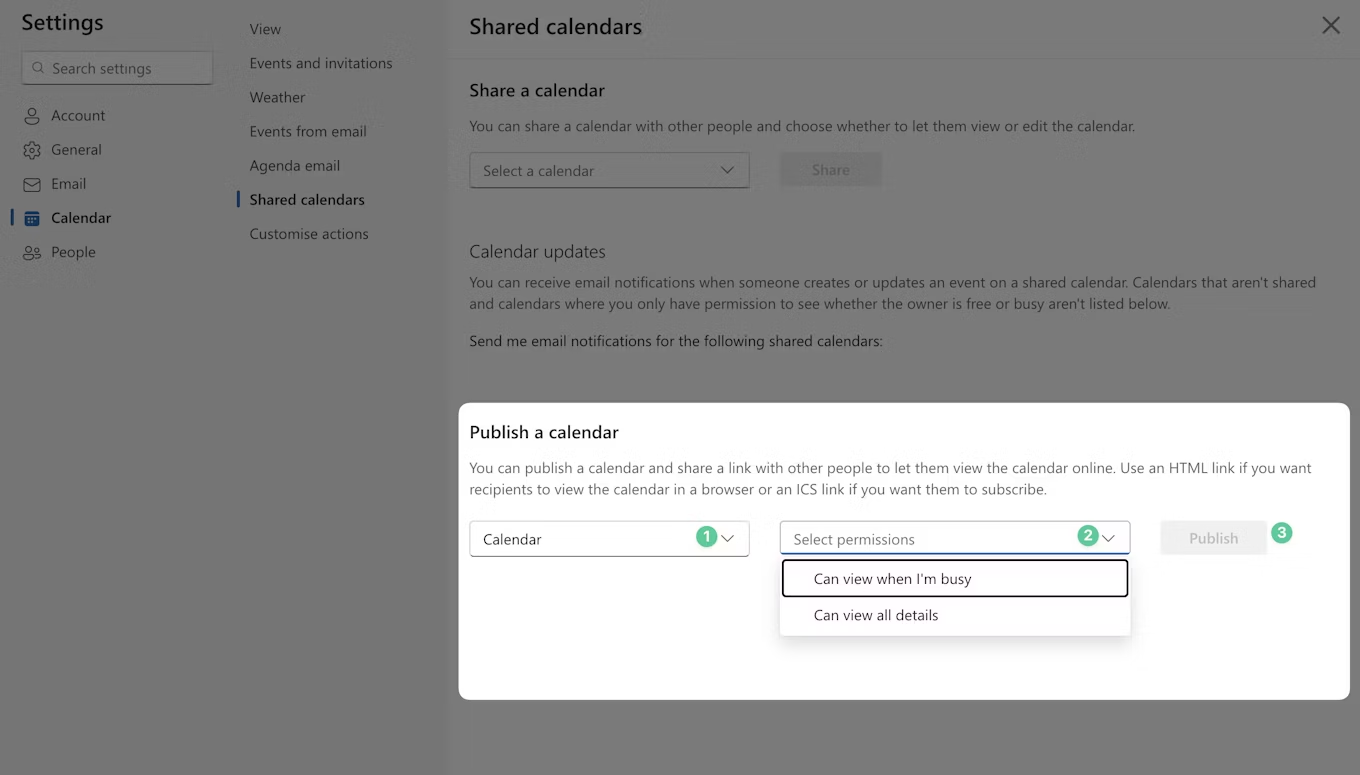Click the Account person icon
This screenshot has height=775, width=1360.
click(32, 116)
